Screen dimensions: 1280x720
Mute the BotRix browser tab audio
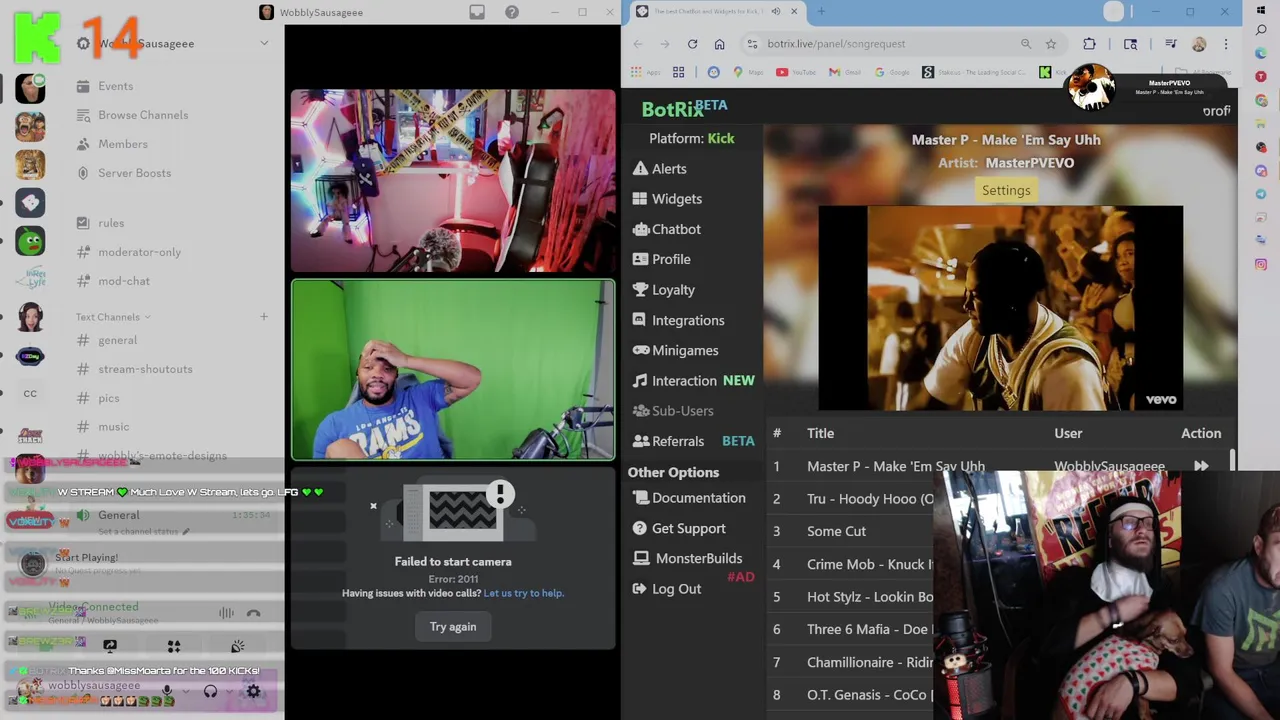coord(776,12)
